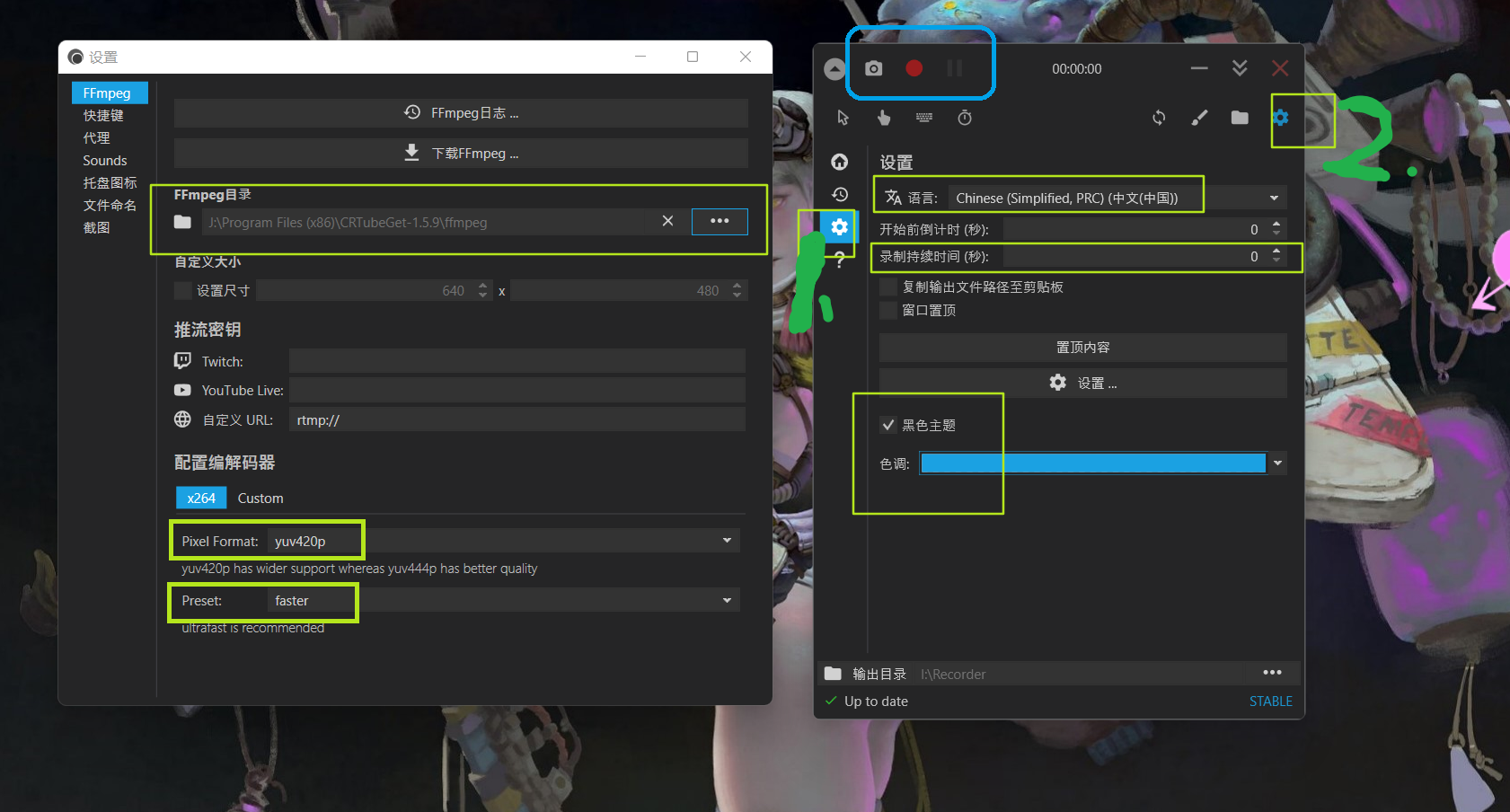Go to the Home section in Captura sidebar
Viewport: 1510px width, 812px height.
click(839, 162)
